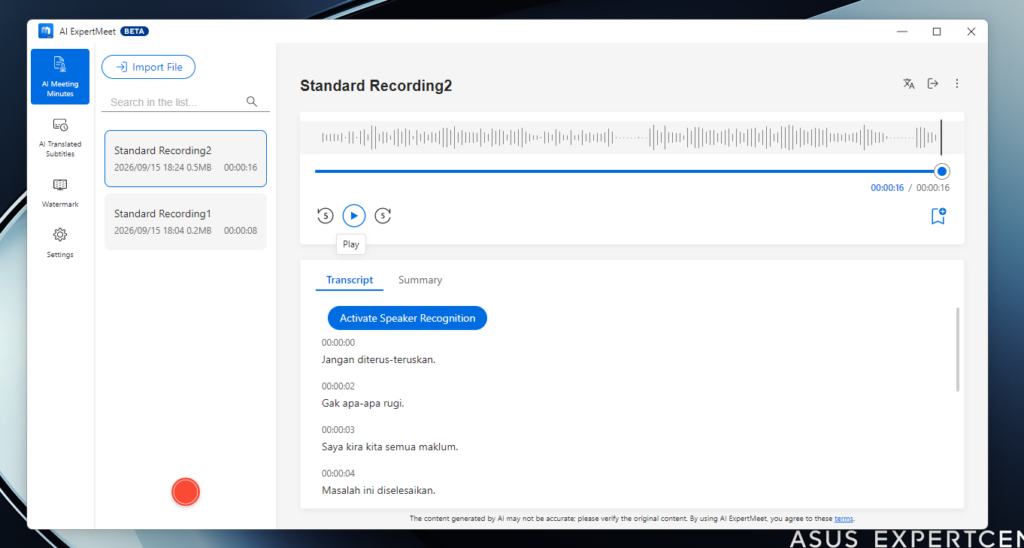Click Activate Speaker Recognition button
The height and width of the screenshot is (548, 1024).
pos(408,318)
